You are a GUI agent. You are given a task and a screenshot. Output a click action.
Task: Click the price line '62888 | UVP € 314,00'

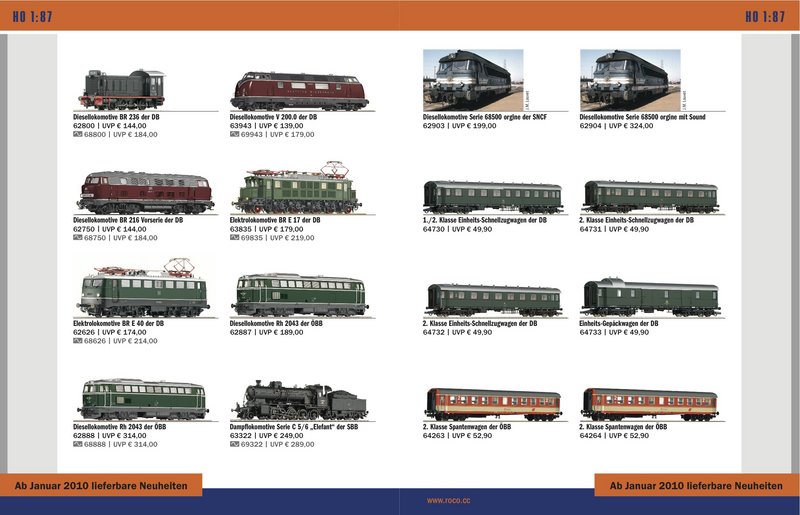[x=110, y=435]
